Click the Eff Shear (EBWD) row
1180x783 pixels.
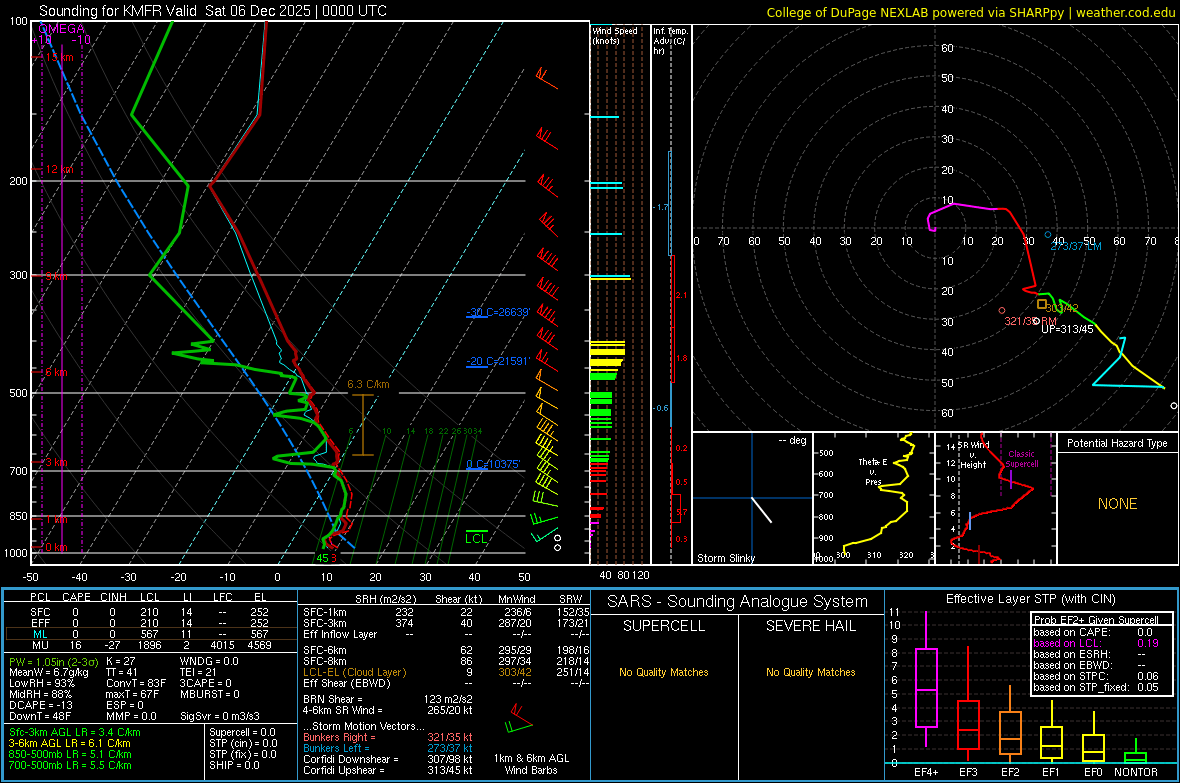[x=446, y=684]
